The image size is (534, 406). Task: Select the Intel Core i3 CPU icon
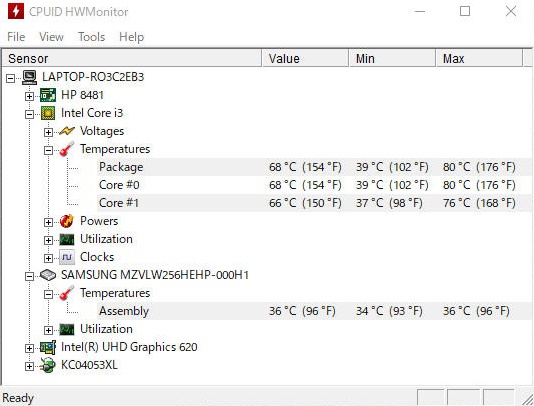pos(48,113)
